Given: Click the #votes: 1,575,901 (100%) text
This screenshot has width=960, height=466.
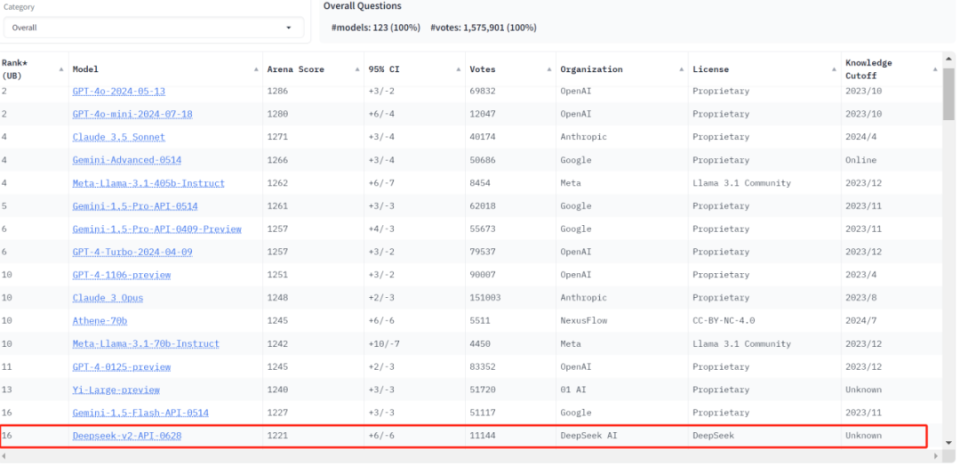Looking at the screenshot, I should point(483,28).
